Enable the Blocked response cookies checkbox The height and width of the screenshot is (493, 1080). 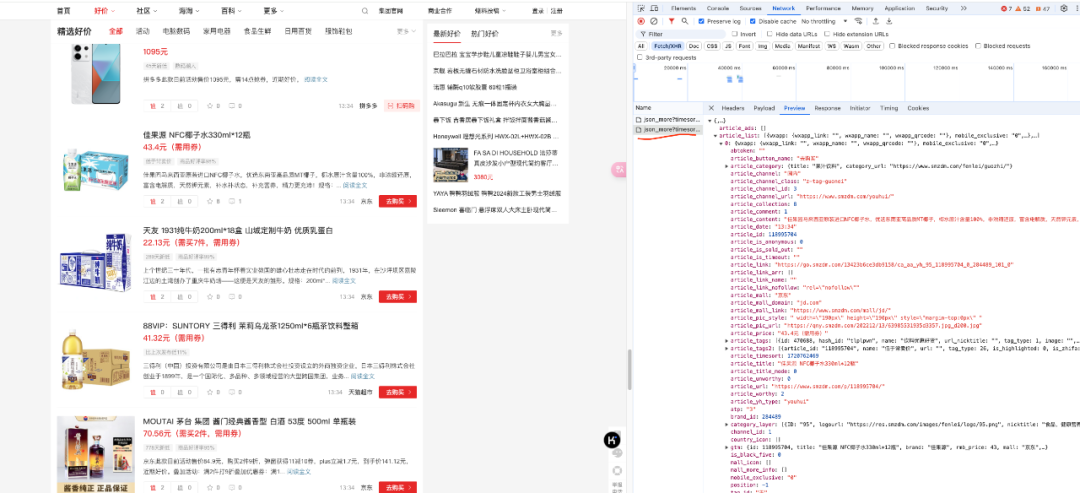click(x=893, y=46)
